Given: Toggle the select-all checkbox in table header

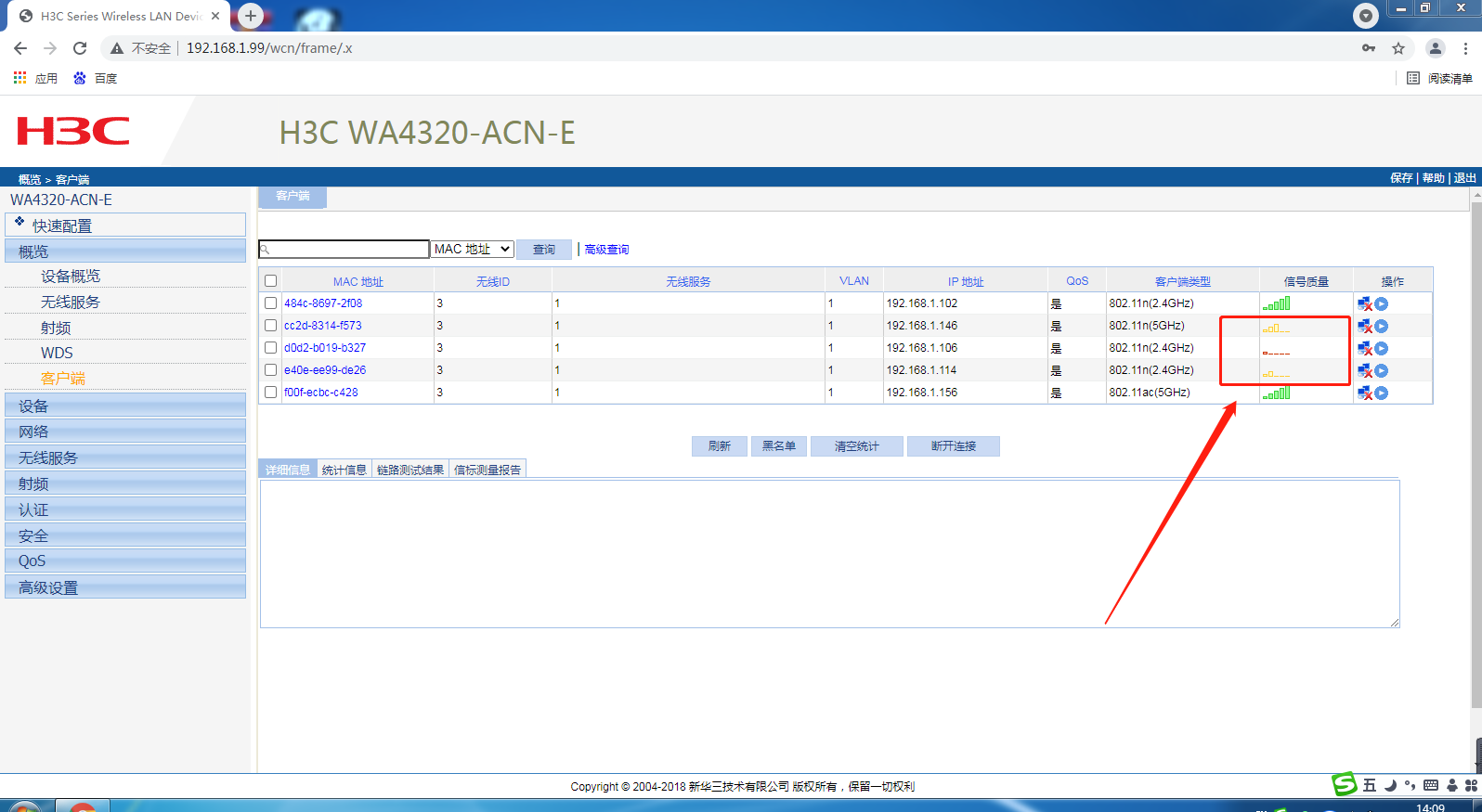Looking at the screenshot, I should 271,281.
